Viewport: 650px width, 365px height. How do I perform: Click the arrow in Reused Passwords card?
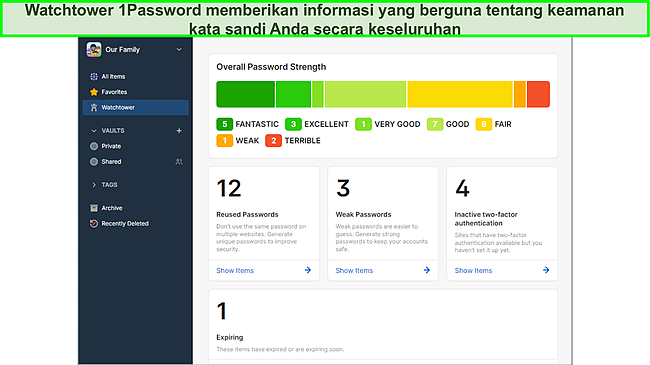coord(308,270)
